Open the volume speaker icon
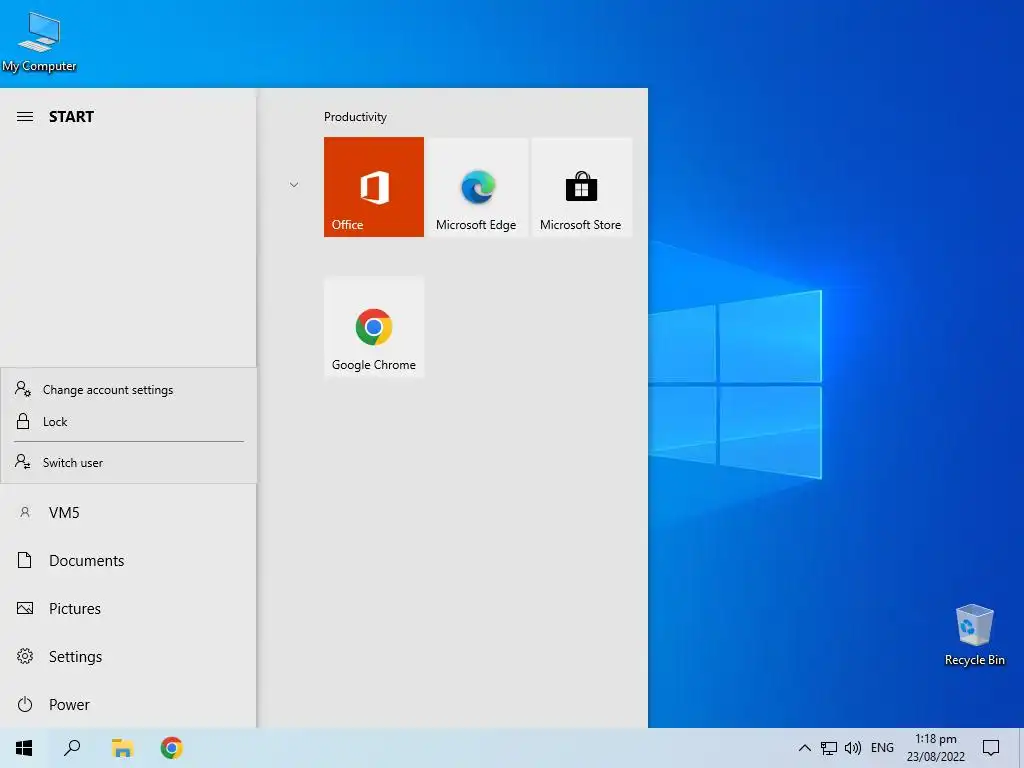Image resolution: width=1024 pixels, height=768 pixels. [x=852, y=748]
